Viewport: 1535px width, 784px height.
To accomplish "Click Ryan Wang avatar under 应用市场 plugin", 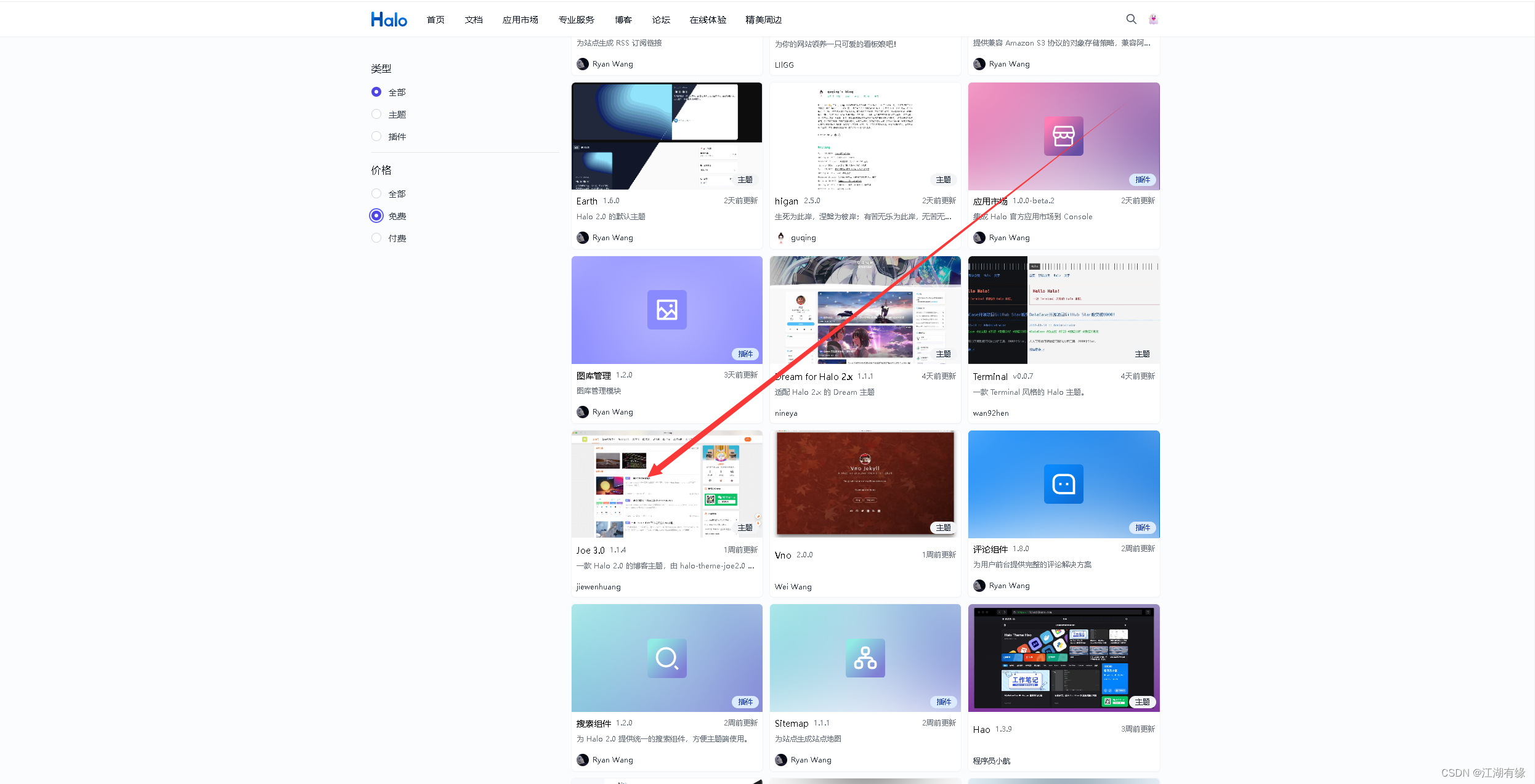I will pyautogui.click(x=979, y=238).
